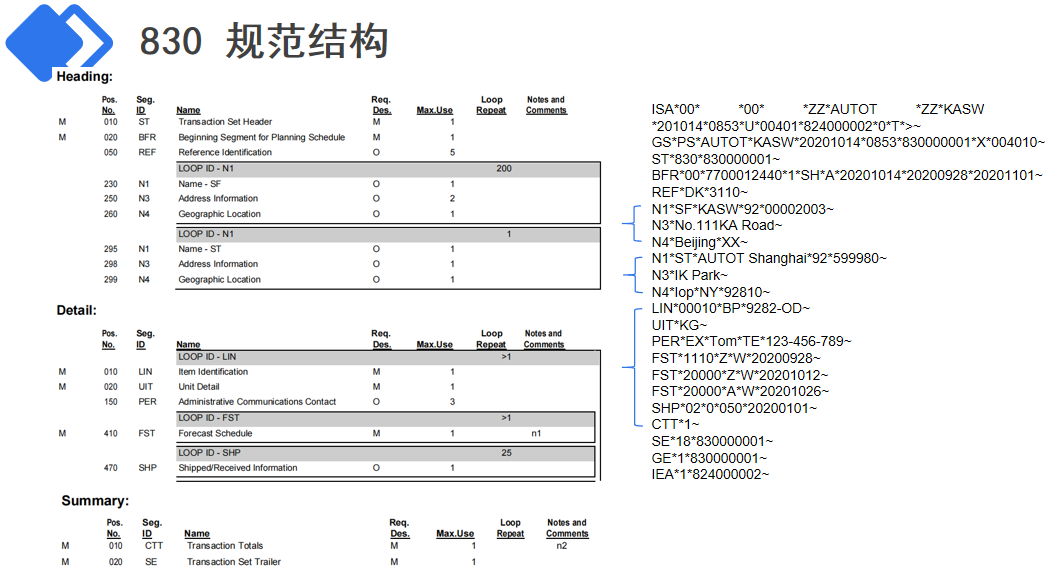Click 'Beginning Segment for Planning Schedule' entry
Viewport: 1062px width, 574px height.
[261, 137]
